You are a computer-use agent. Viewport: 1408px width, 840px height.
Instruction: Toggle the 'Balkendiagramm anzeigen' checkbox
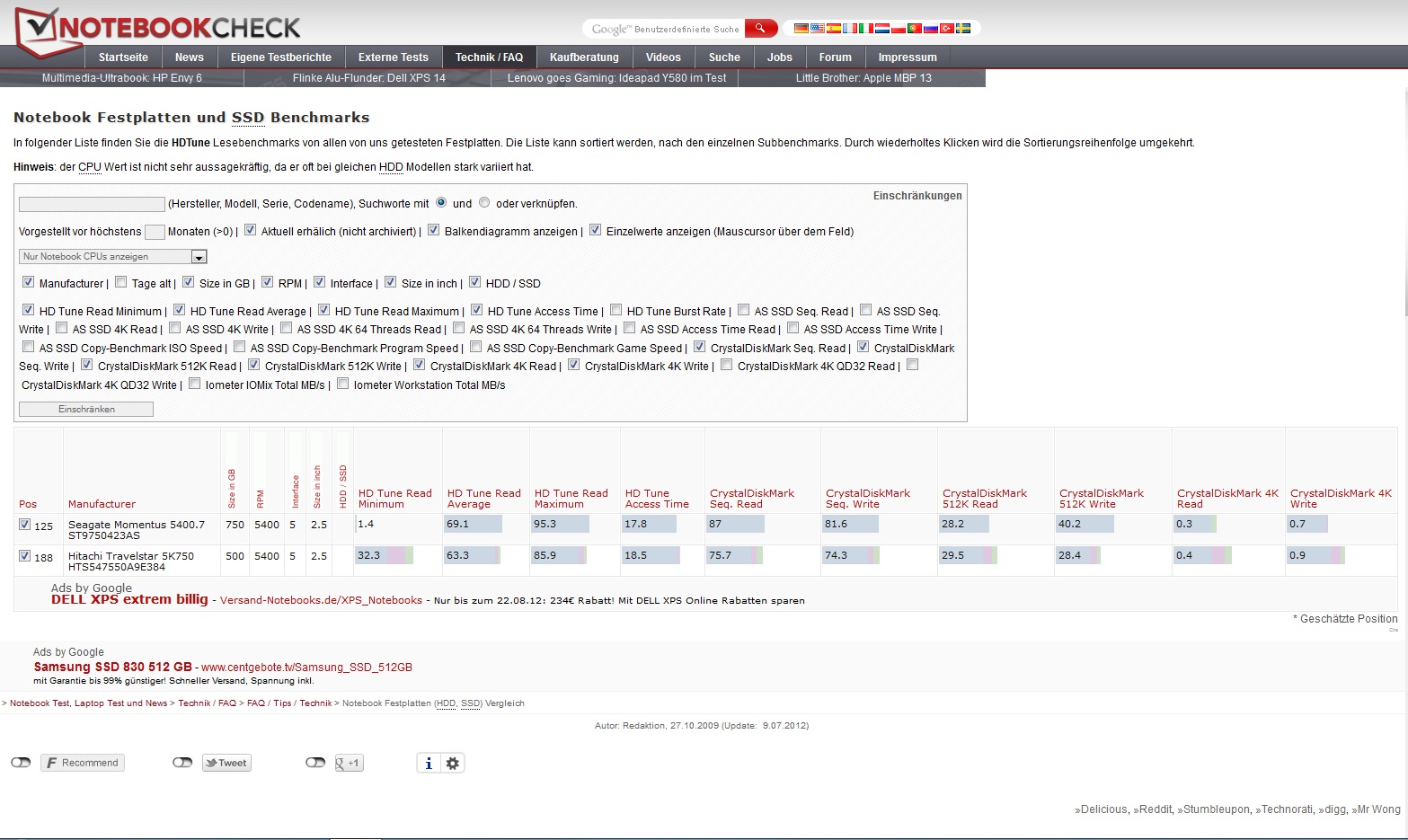click(433, 230)
